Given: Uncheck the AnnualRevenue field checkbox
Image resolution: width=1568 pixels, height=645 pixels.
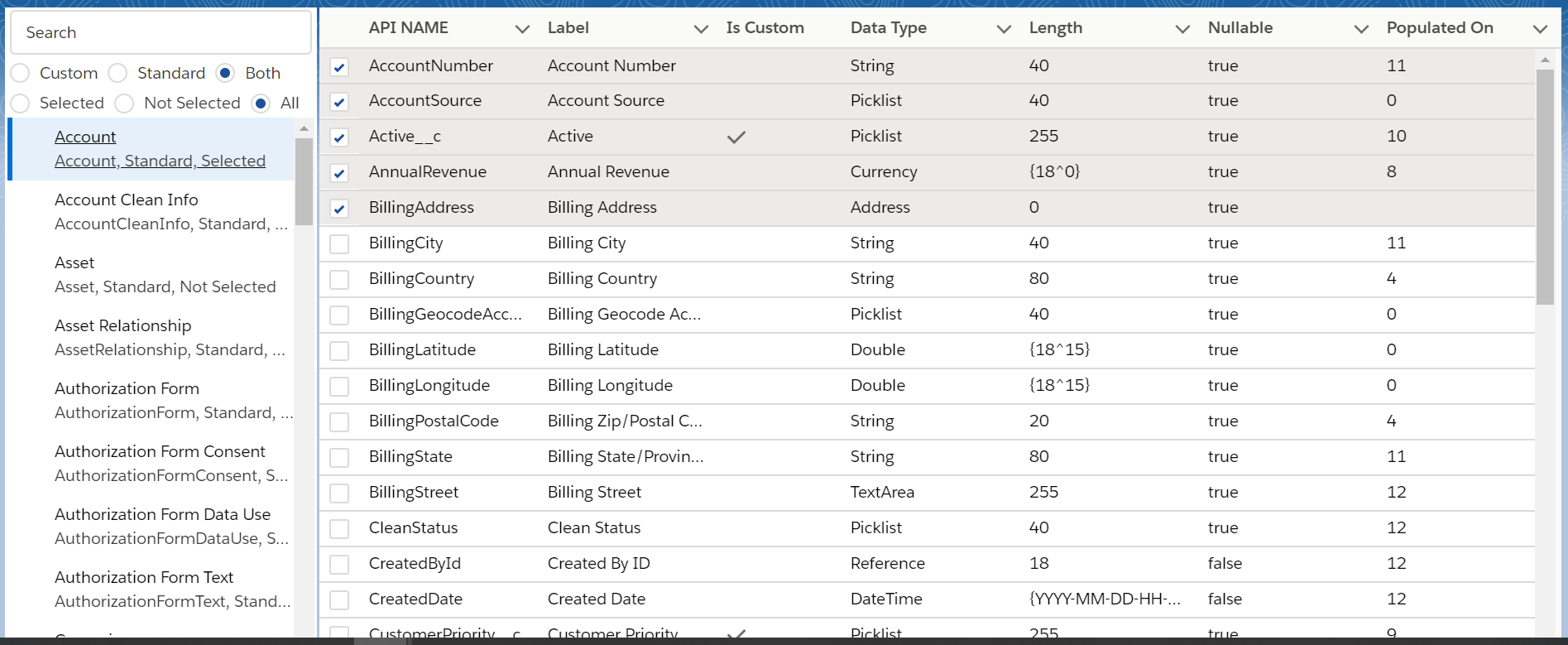Looking at the screenshot, I should tap(339, 173).
